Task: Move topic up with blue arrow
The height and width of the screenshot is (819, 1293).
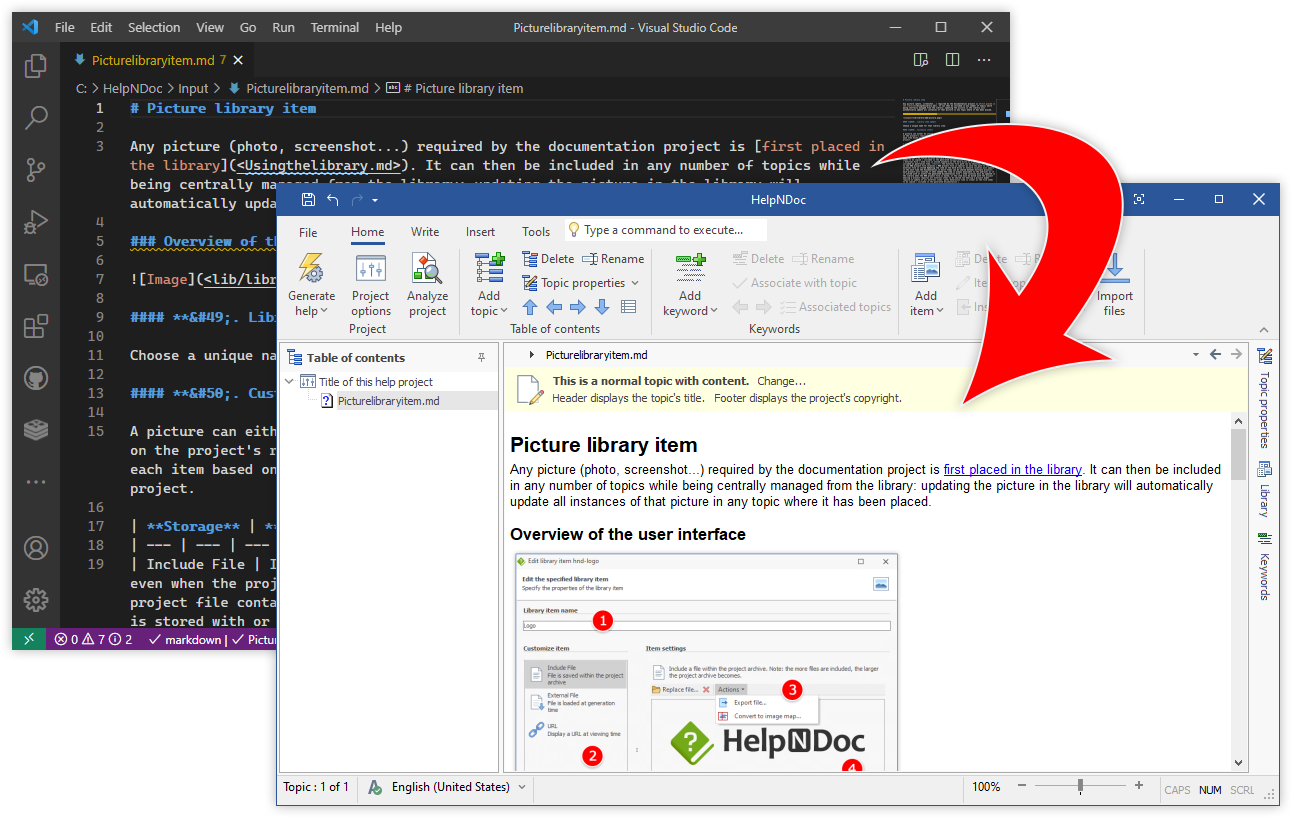Action: click(530, 307)
